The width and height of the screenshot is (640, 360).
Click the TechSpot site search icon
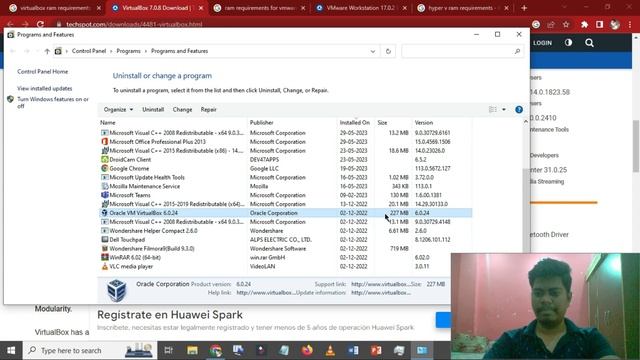[589, 43]
